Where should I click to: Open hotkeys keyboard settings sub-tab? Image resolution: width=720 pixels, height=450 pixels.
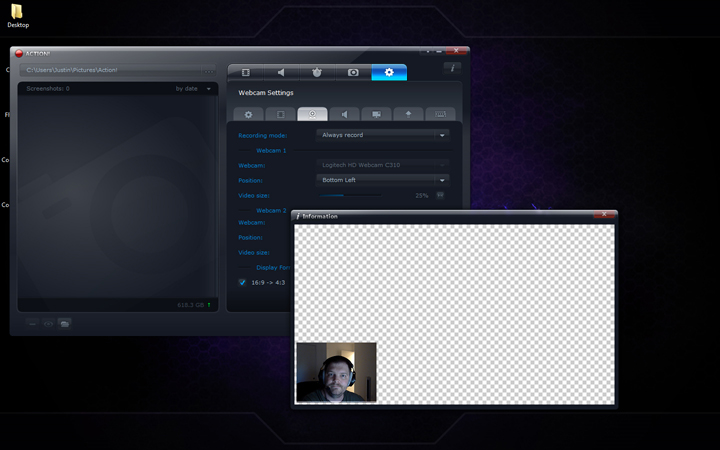440,114
